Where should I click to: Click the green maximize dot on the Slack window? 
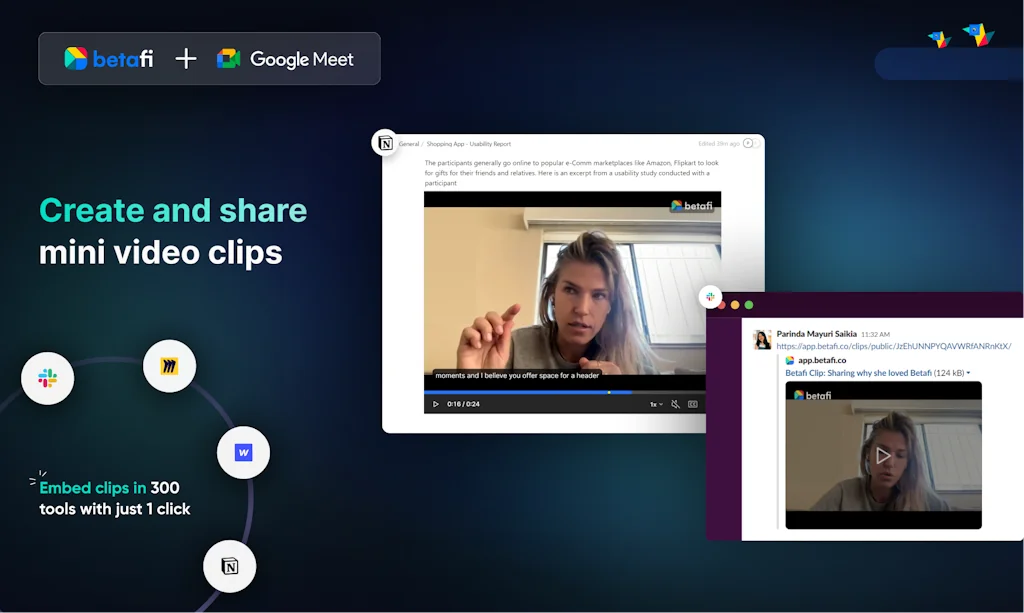tap(749, 305)
